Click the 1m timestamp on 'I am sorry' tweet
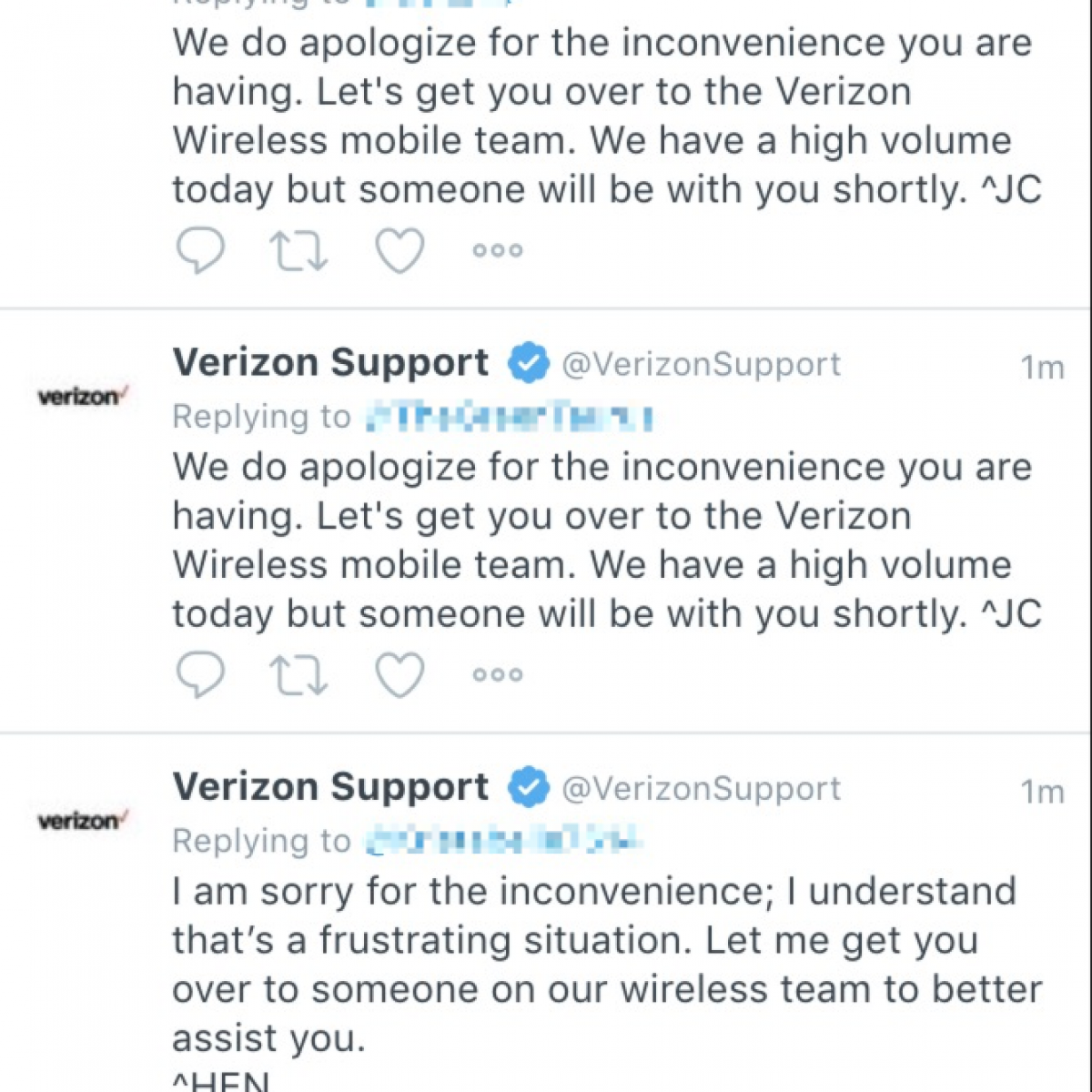This screenshot has width=1092, height=1092. point(1042,792)
